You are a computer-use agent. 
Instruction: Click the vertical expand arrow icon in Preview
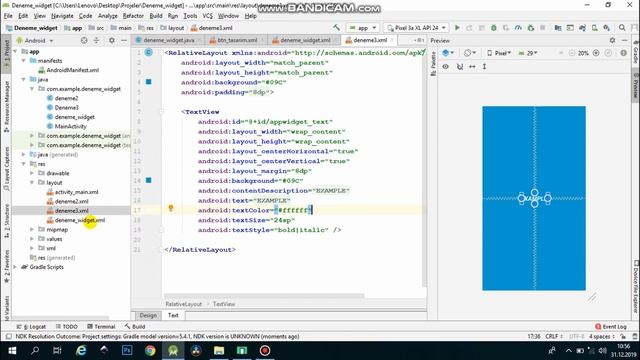click(x=484, y=66)
